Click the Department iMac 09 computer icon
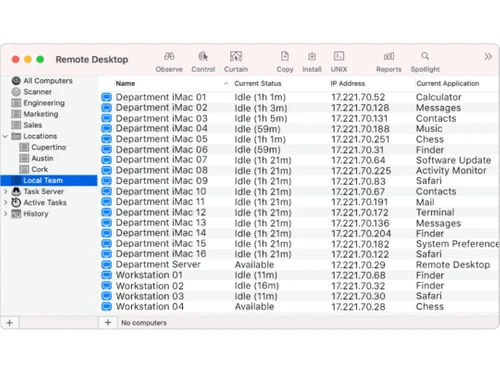Image resolution: width=500 pixels, height=375 pixels. [x=106, y=181]
